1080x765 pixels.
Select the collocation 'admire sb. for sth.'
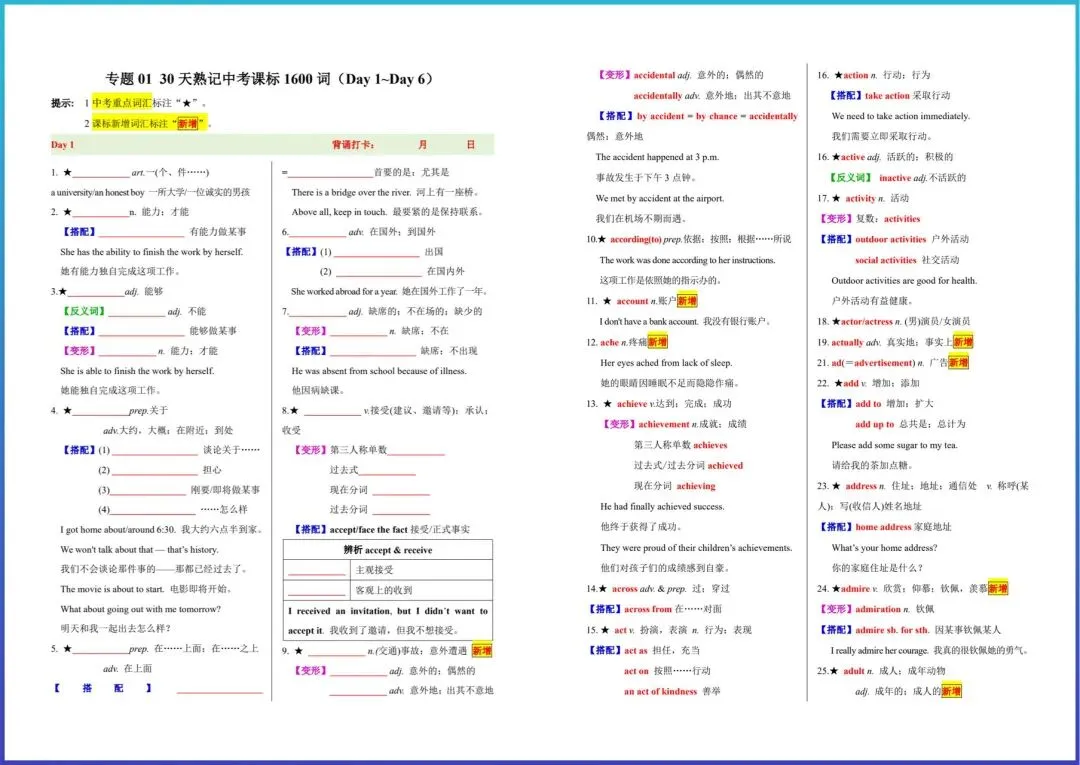(x=892, y=630)
